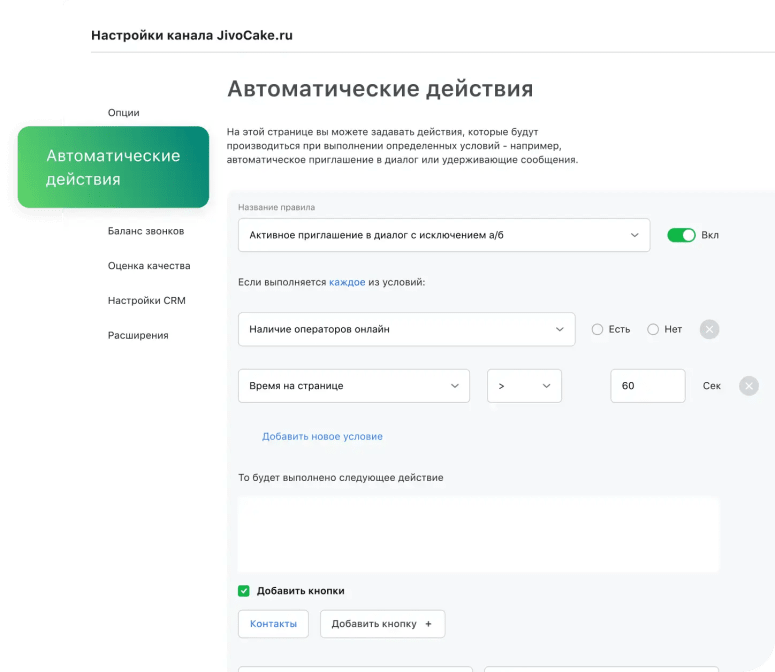The width and height of the screenshot is (775, 672).
Task: Remove the time on page condition
Action: (749, 386)
